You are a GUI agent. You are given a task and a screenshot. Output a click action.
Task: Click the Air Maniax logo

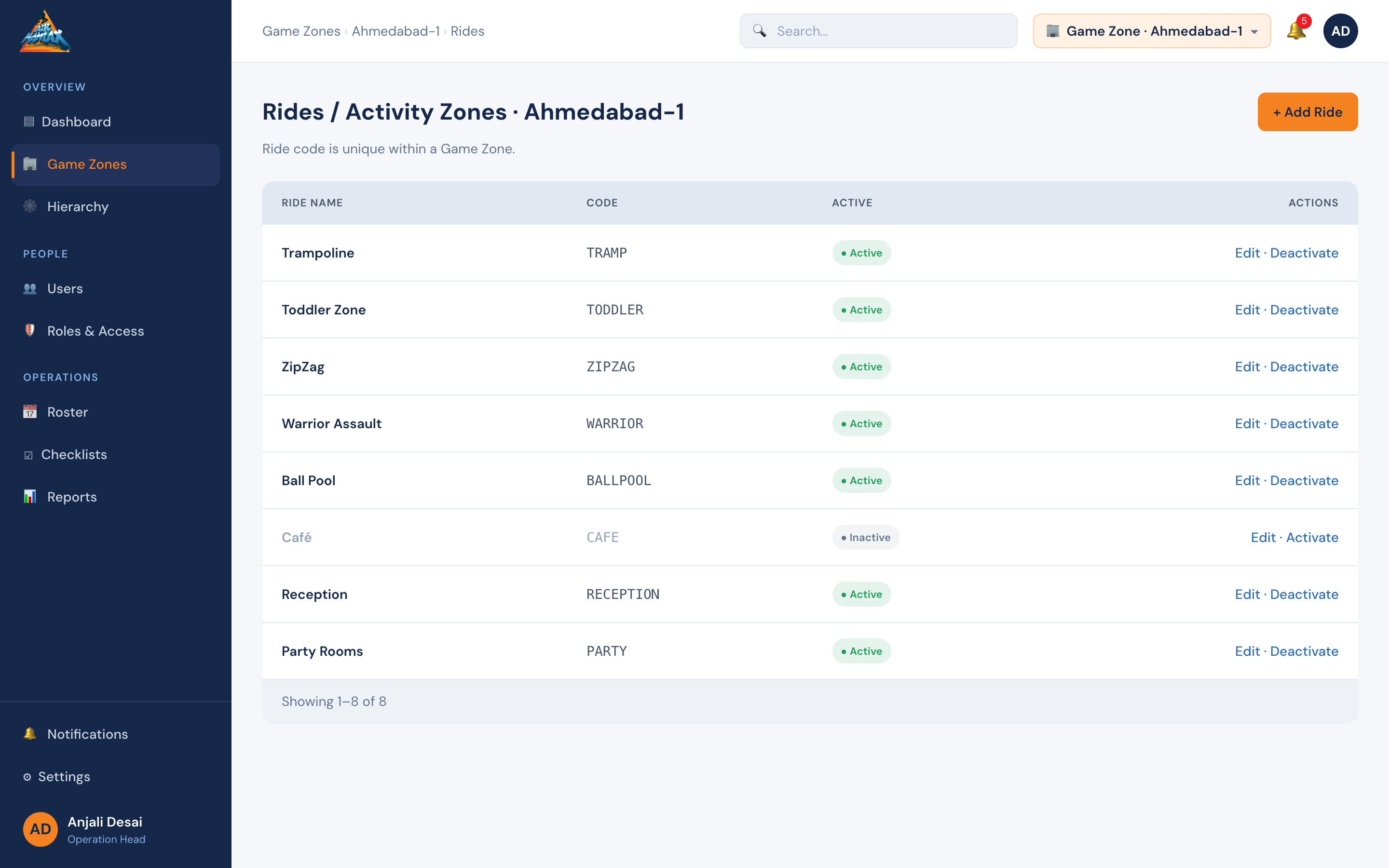click(45, 31)
